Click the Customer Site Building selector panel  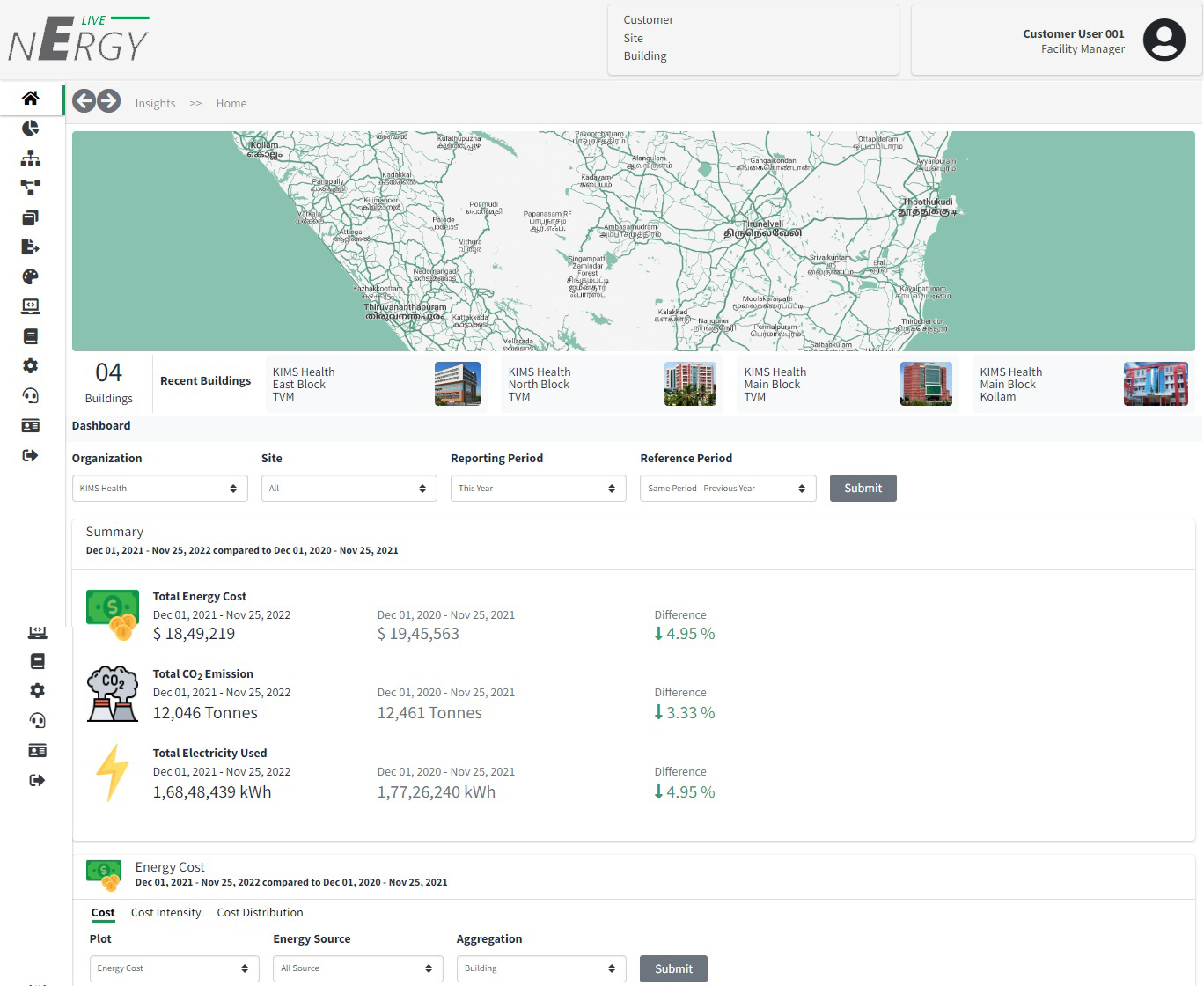point(753,40)
